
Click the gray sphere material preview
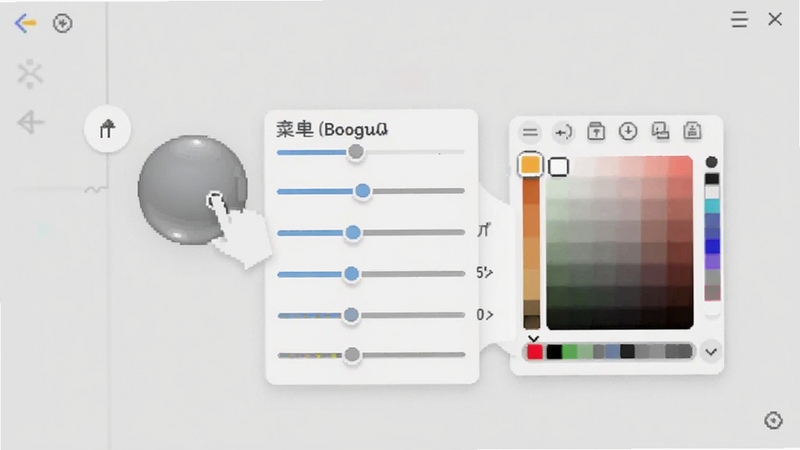192,190
